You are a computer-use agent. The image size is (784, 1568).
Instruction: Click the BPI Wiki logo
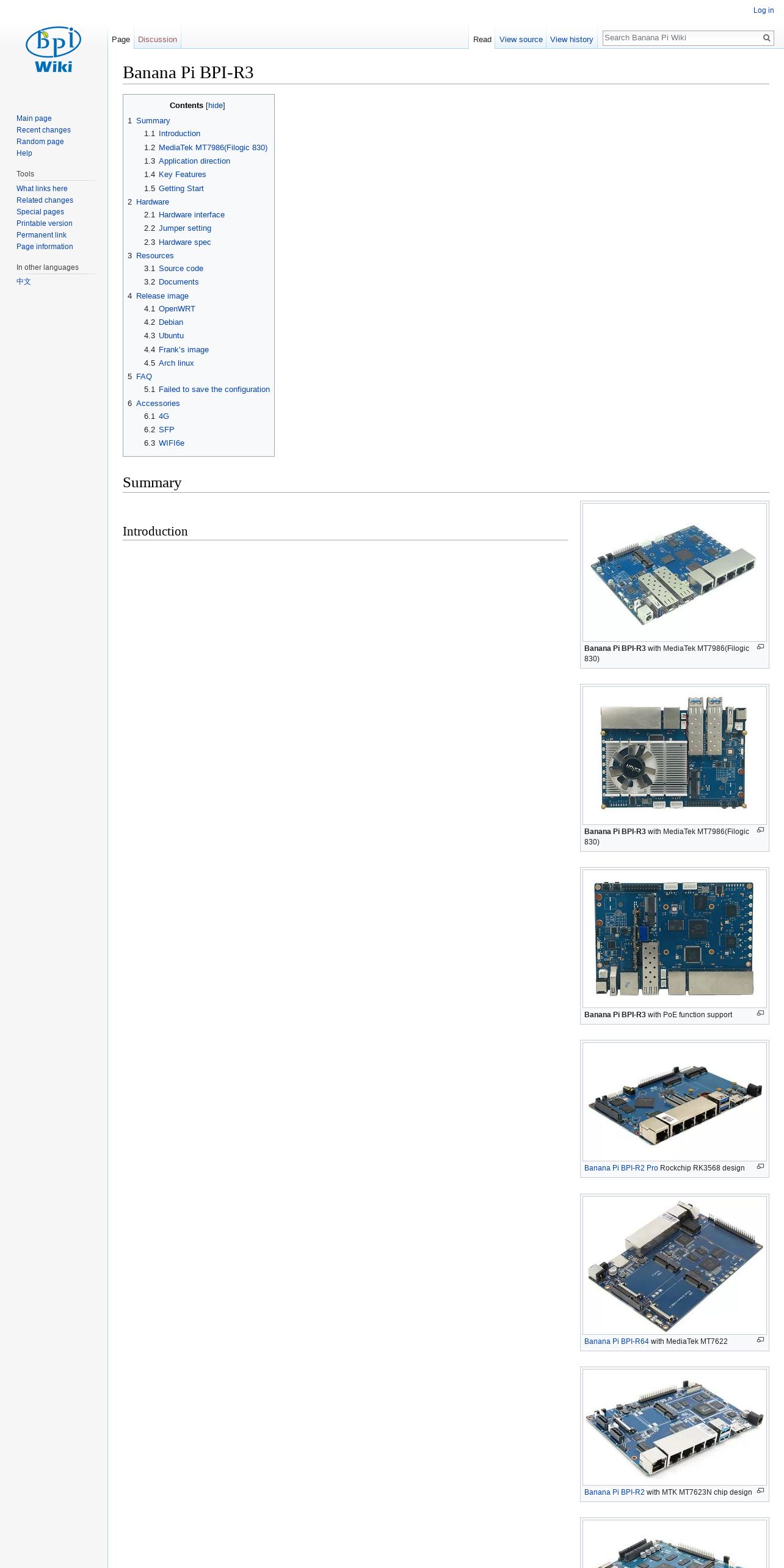point(54,49)
